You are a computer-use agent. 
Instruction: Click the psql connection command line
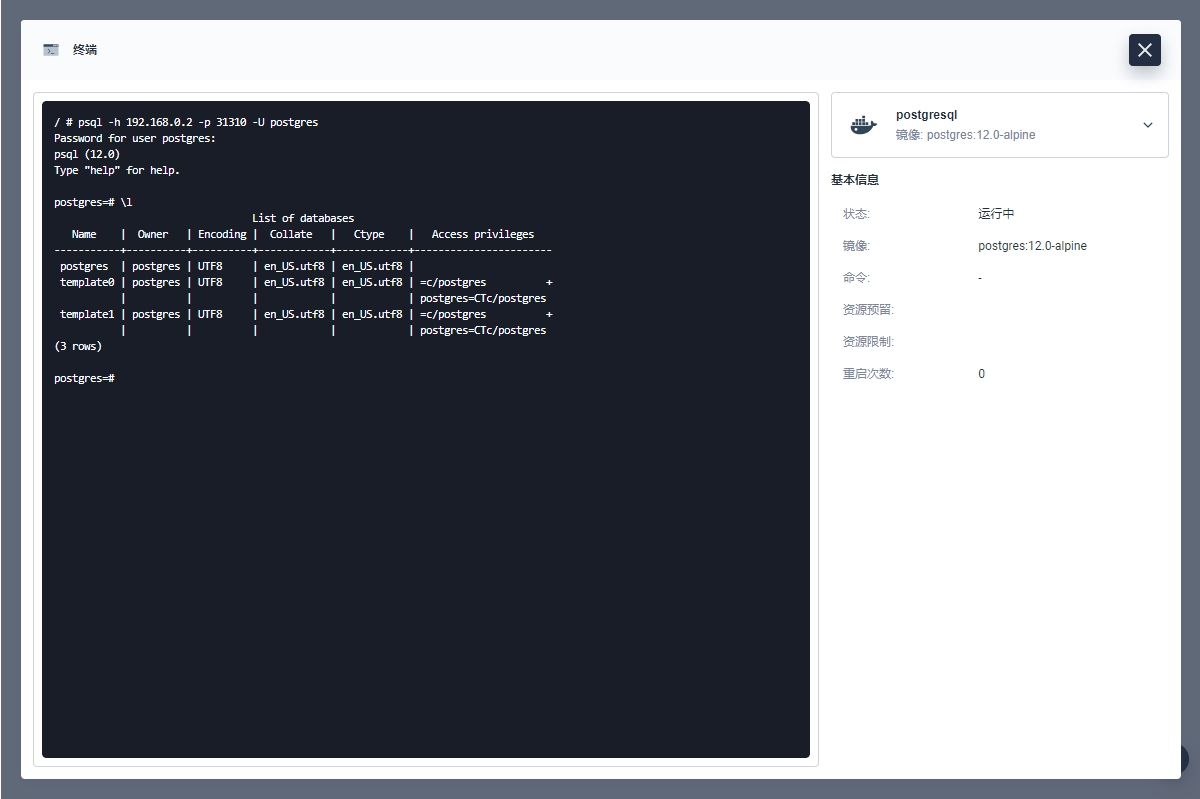point(186,122)
